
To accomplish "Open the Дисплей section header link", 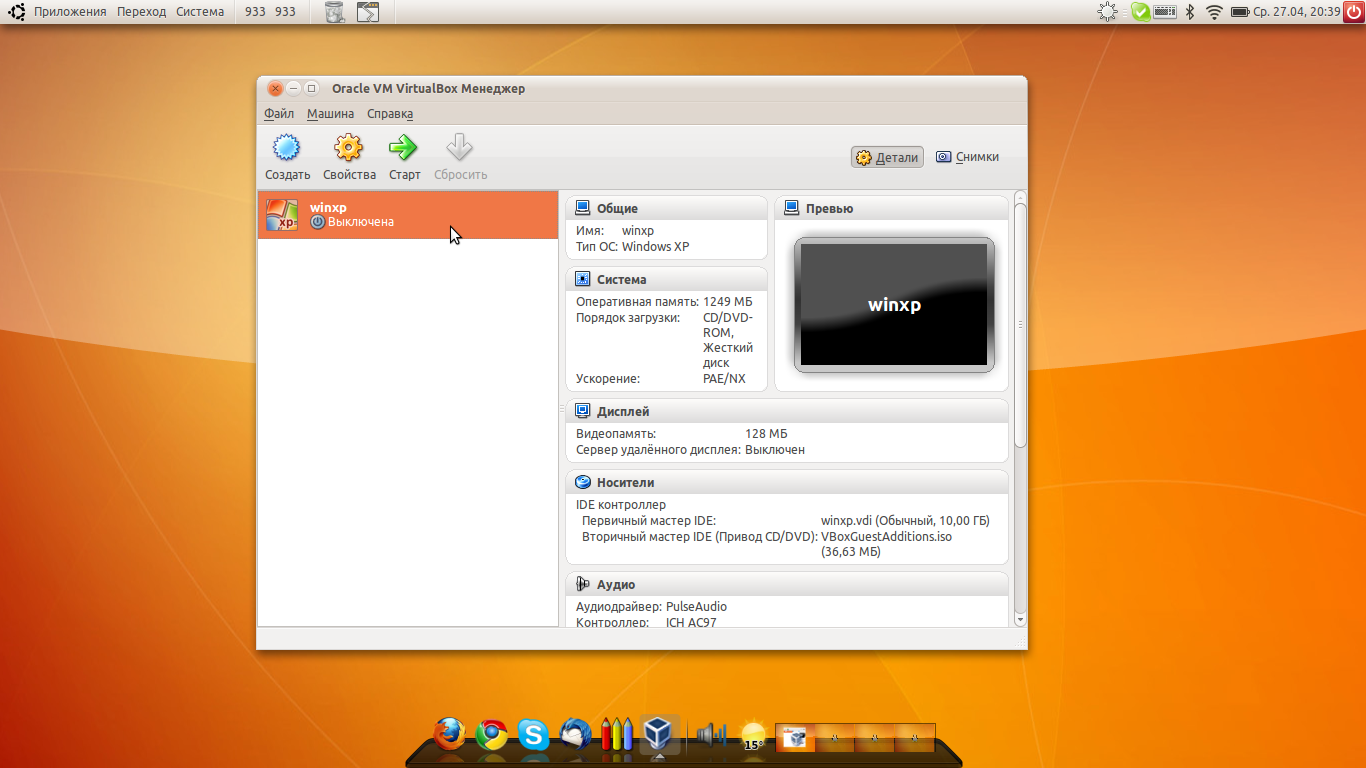I will pyautogui.click(x=623, y=412).
